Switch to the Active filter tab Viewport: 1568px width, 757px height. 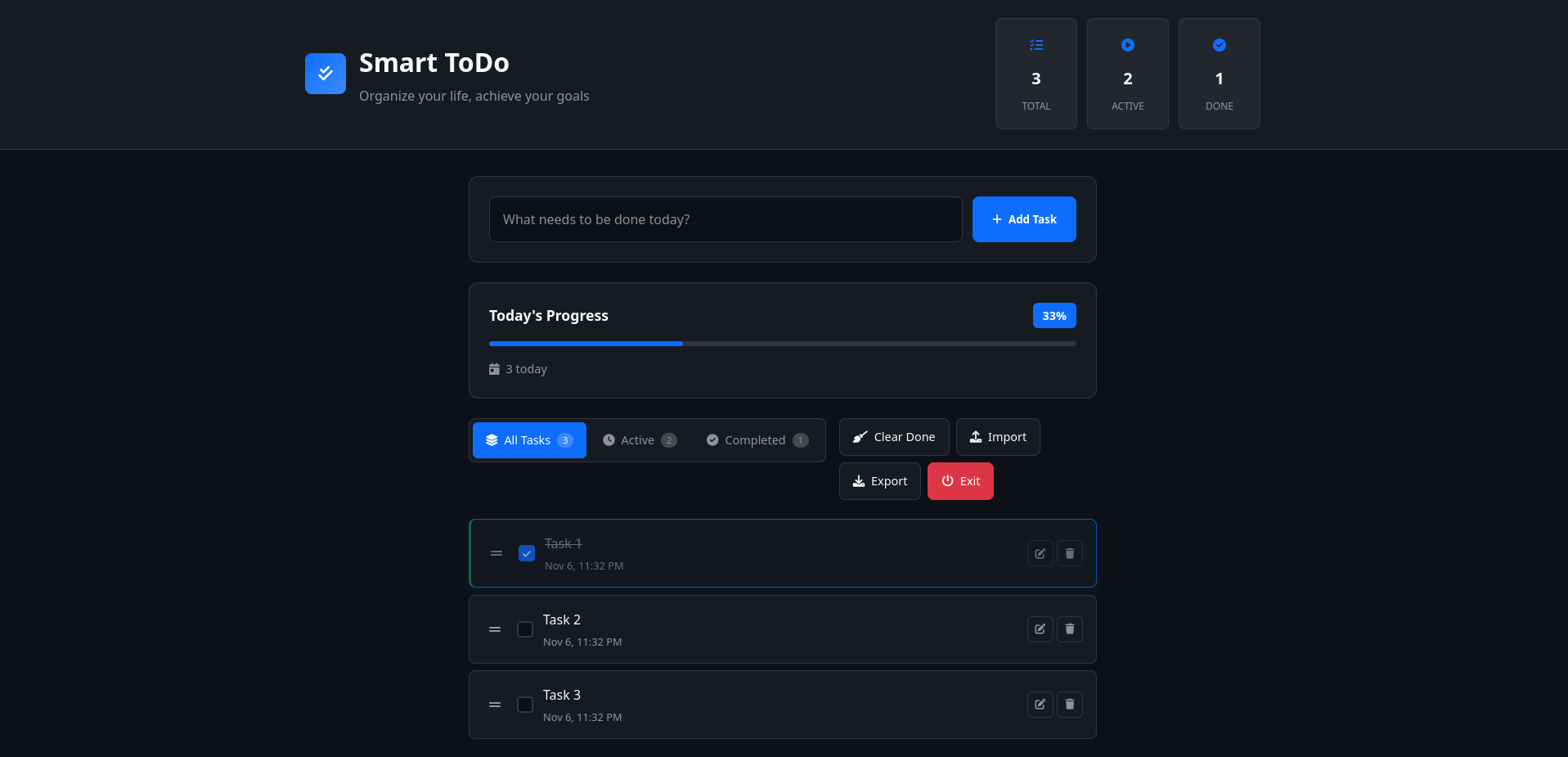[640, 440]
